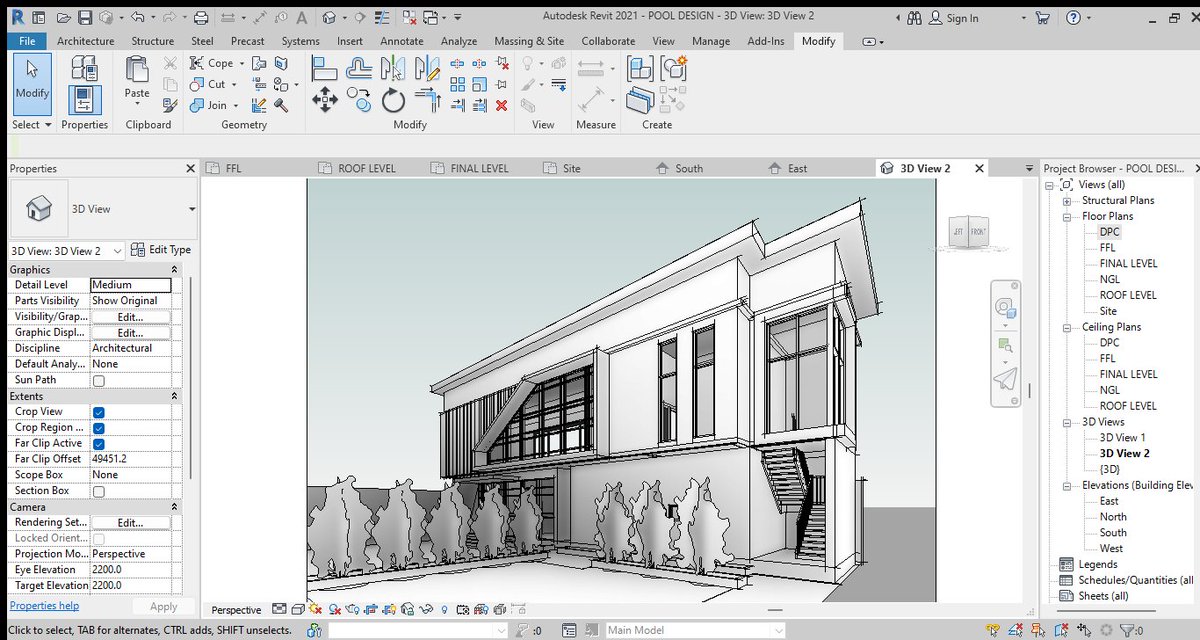The image size is (1200, 640).
Task: Switch to the ROOF LEVEL view tab
Action: coord(367,168)
